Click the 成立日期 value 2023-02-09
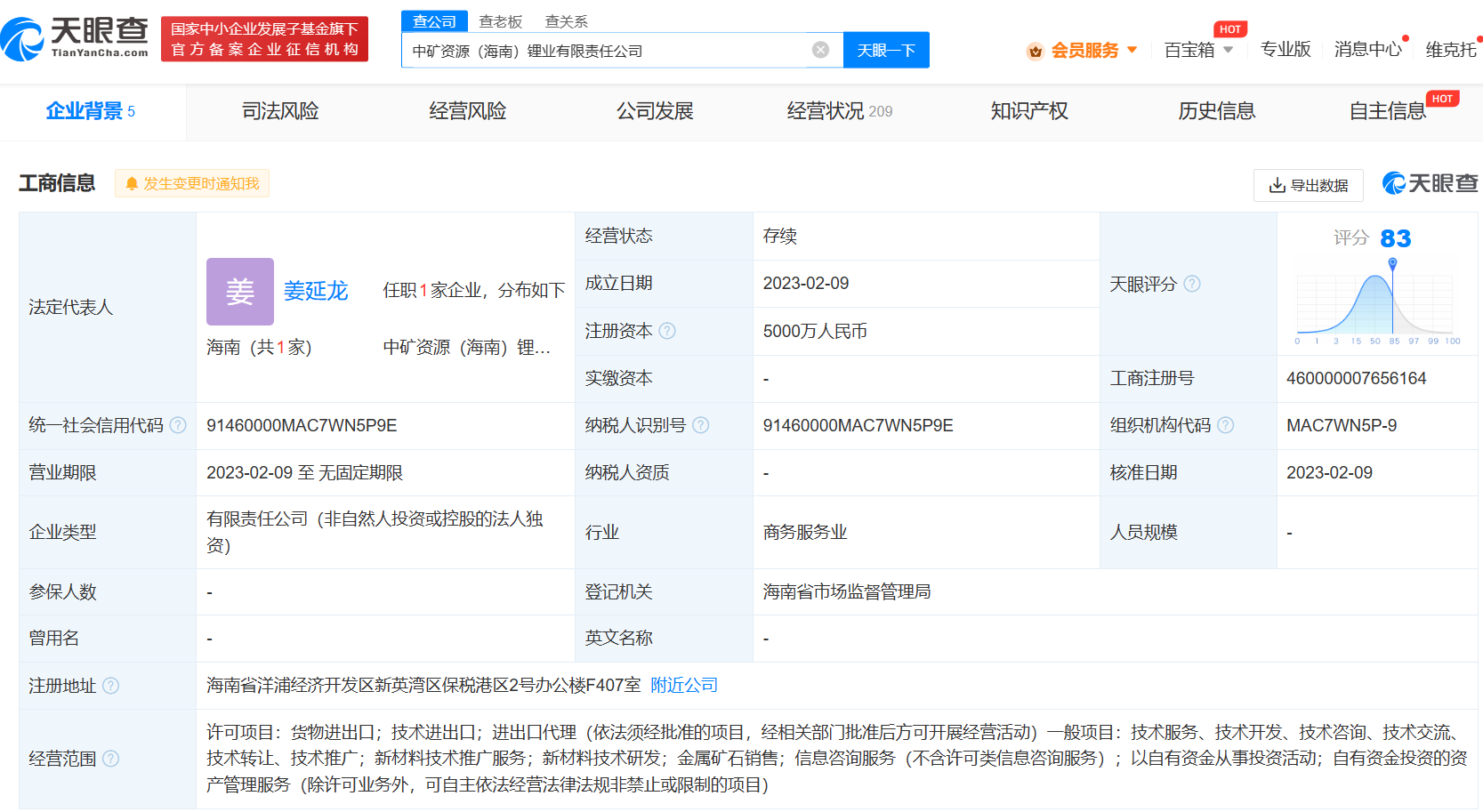 pyautogui.click(x=806, y=283)
